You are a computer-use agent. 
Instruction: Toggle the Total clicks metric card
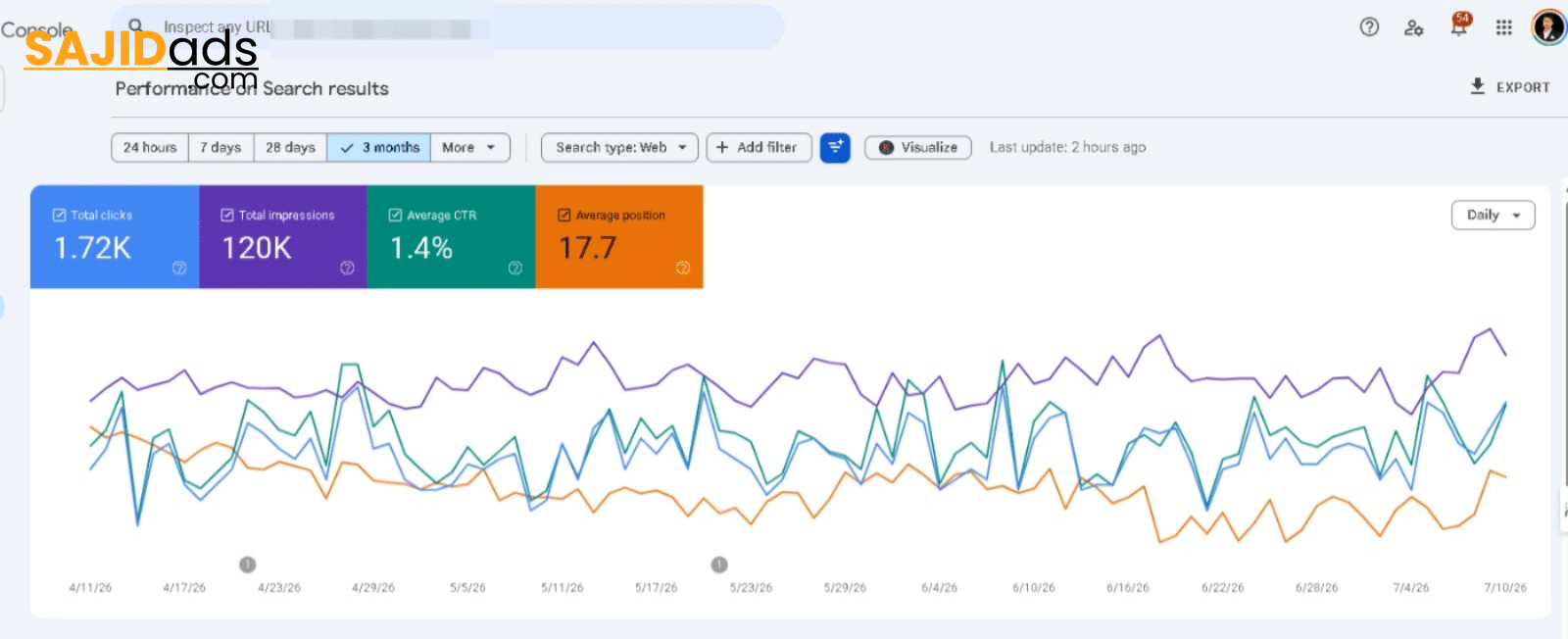point(115,236)
